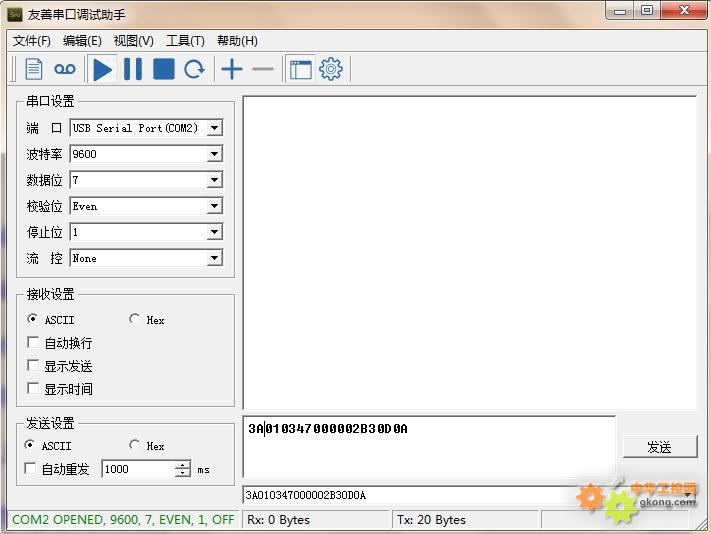The width and height of the screenshot is (711, 534).
Task: Expand the 波特率 baud rate dropdown
Action: (x=214, y=154)
